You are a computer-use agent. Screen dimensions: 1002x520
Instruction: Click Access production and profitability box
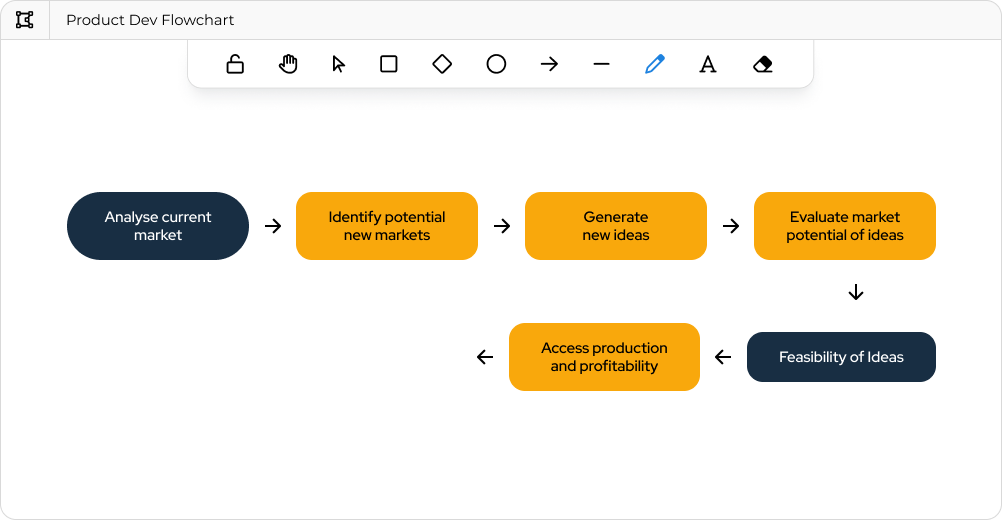(604, 357)
